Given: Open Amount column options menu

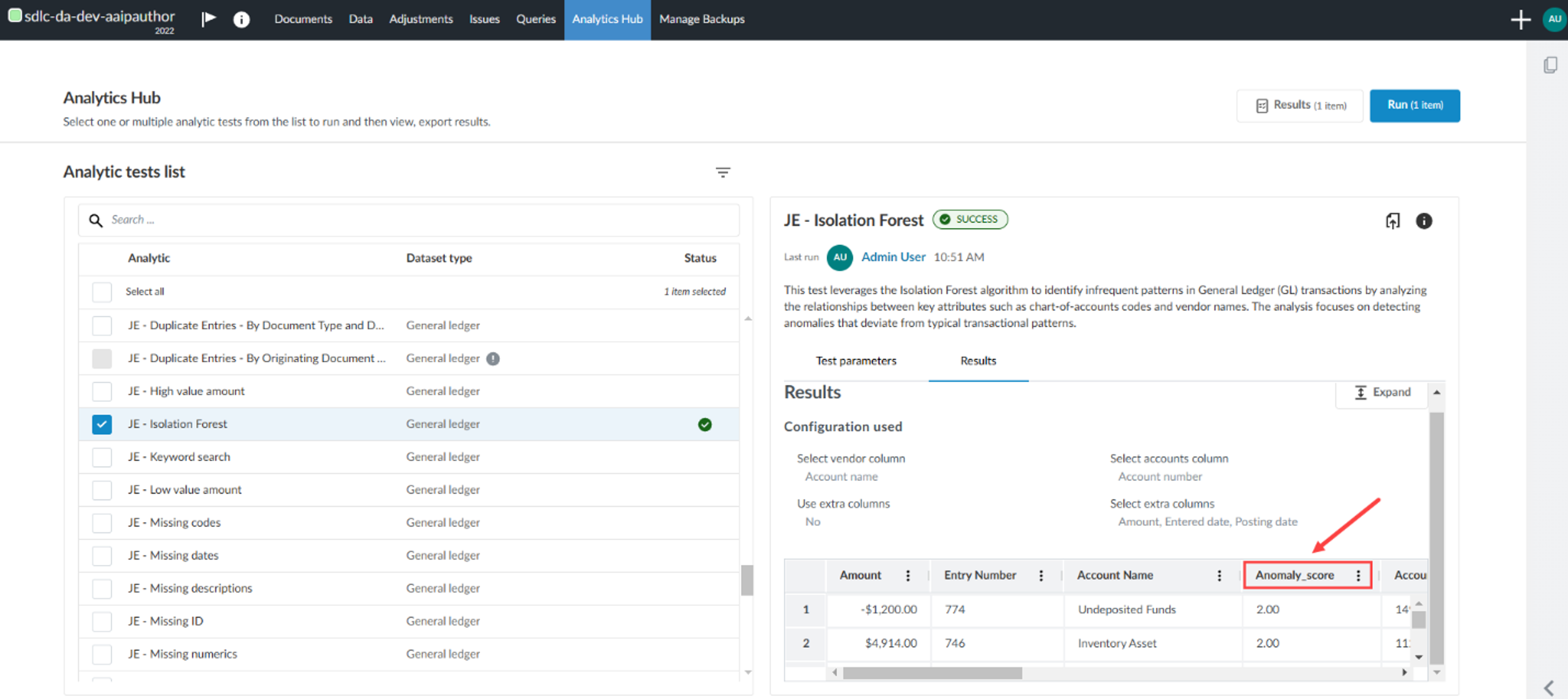Looking at the screenshot, I should pyautogui.click(x=908, y=576).
